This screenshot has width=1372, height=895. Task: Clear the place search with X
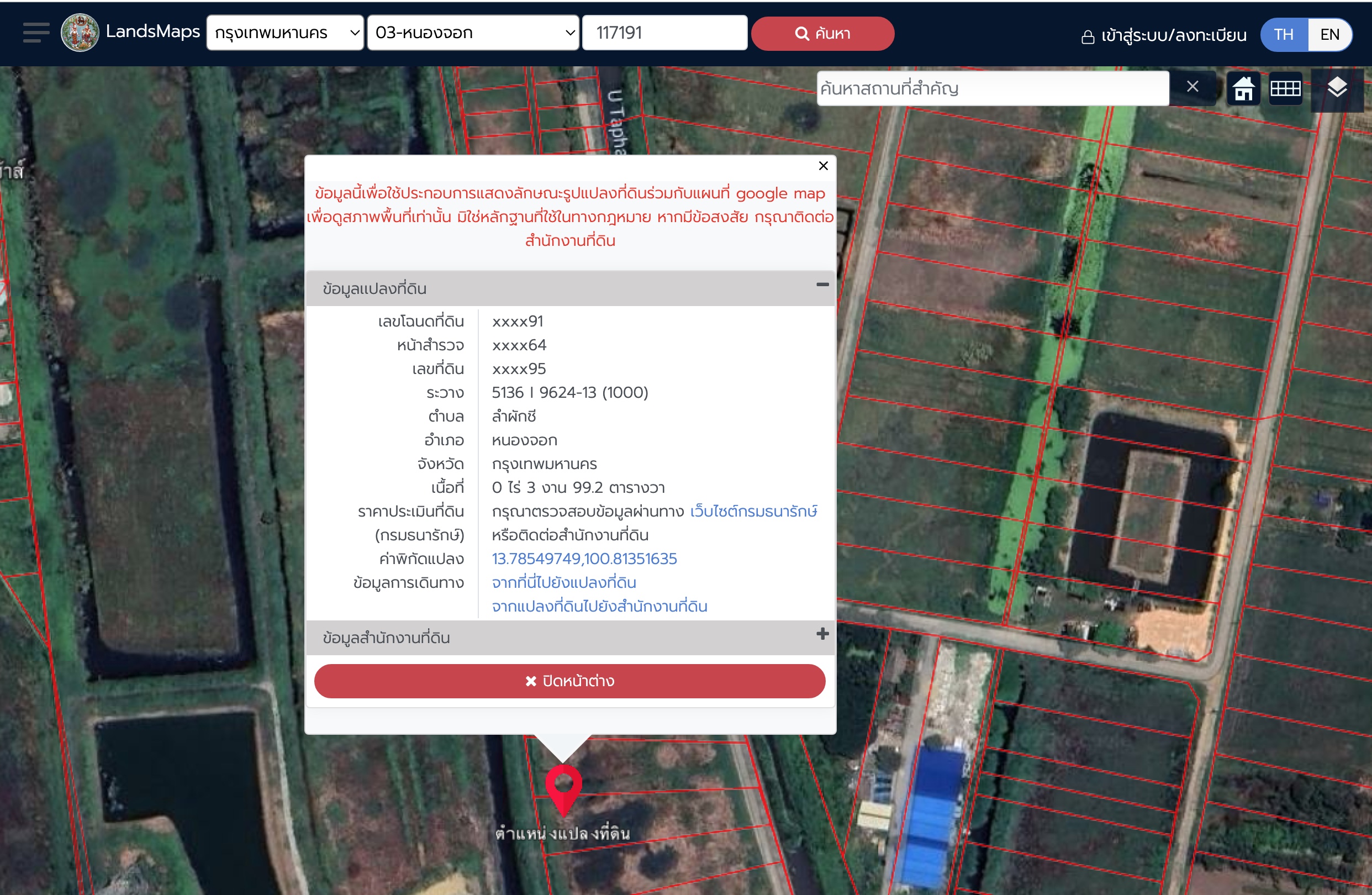(1192, 87)
